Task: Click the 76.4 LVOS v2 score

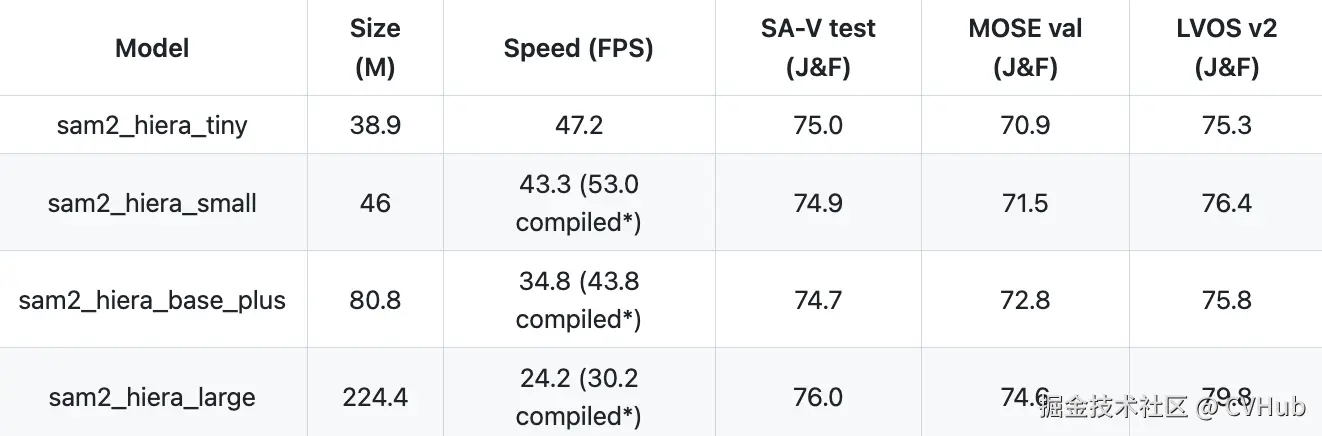Action: click(x=1229, y=203)
